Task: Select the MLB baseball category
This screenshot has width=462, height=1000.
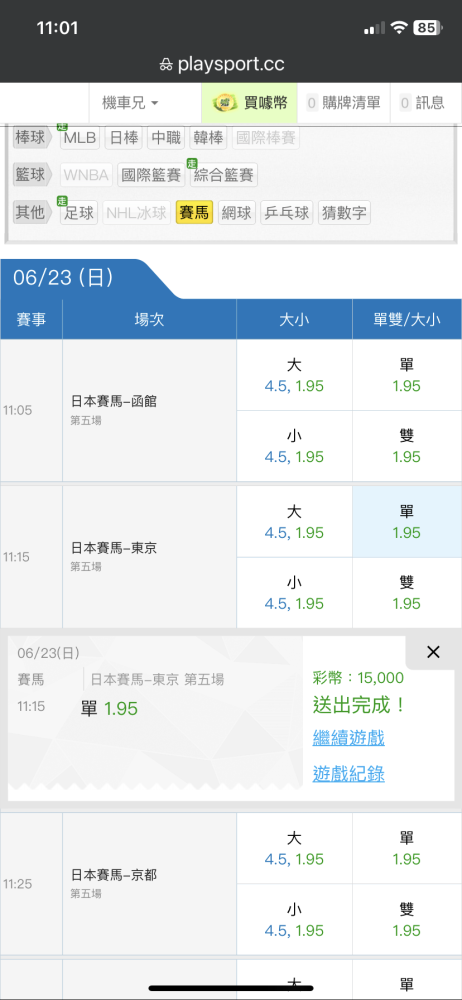Action: pyautogui.click(x=80, y=138)
